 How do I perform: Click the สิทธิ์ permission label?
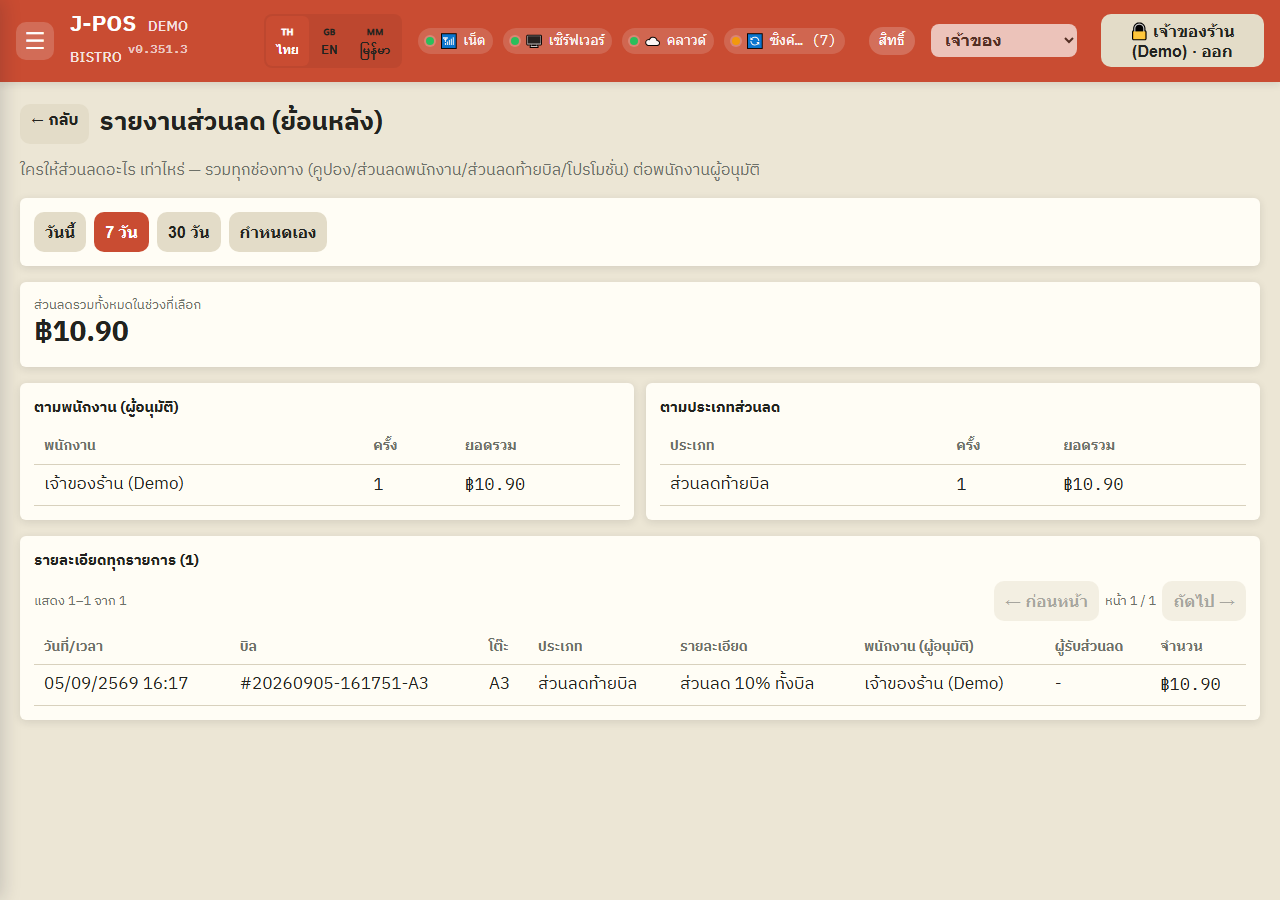point(892,41)
